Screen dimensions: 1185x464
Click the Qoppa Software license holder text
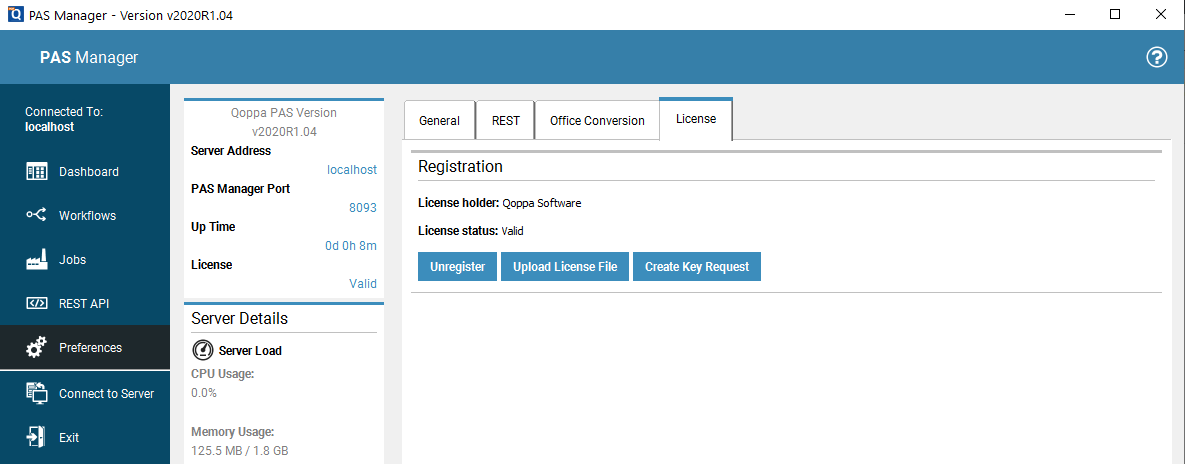[542, 203]
